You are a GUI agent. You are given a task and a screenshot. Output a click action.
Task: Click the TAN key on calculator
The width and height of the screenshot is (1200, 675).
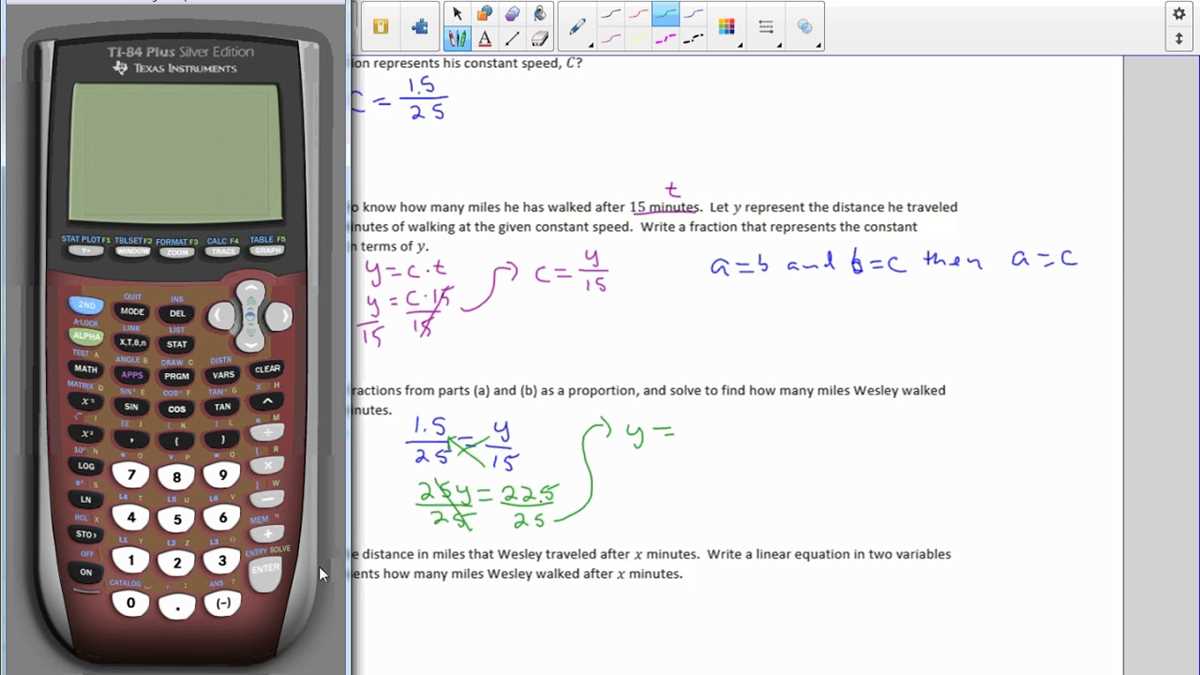point(223,407)
